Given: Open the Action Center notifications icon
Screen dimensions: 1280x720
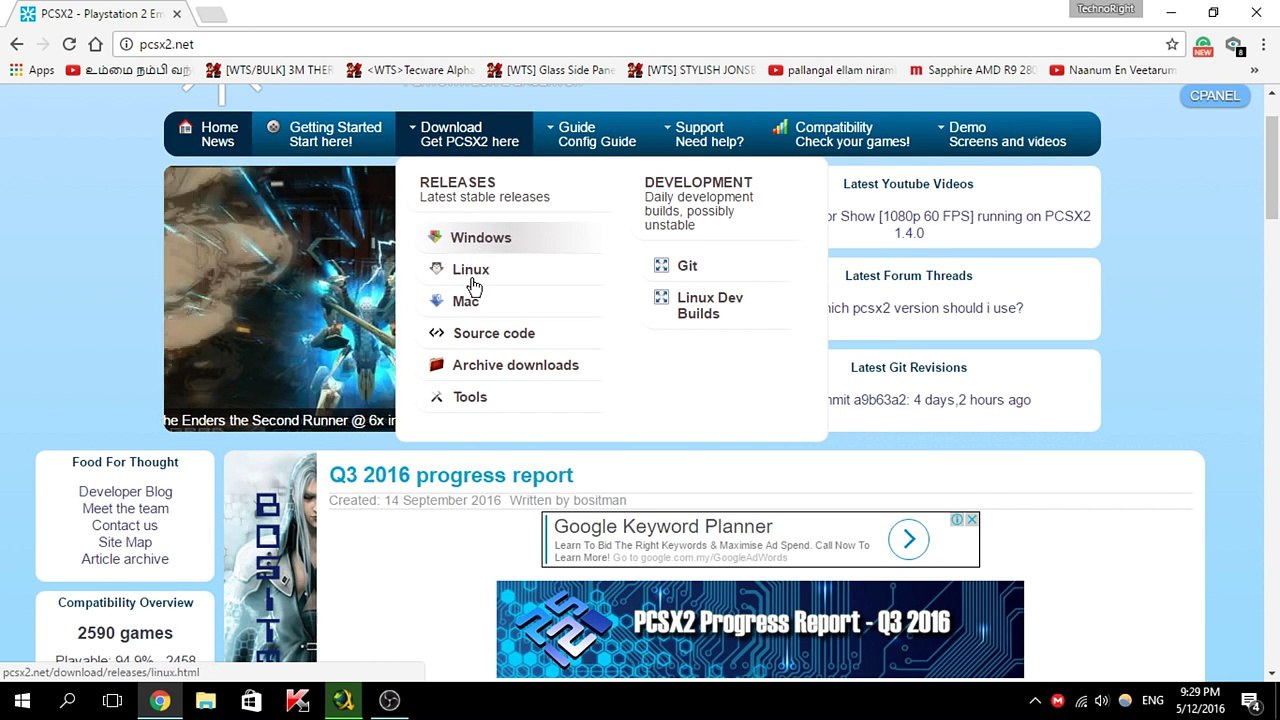Looking at the screenshot, I should [x=1250, y=701].
